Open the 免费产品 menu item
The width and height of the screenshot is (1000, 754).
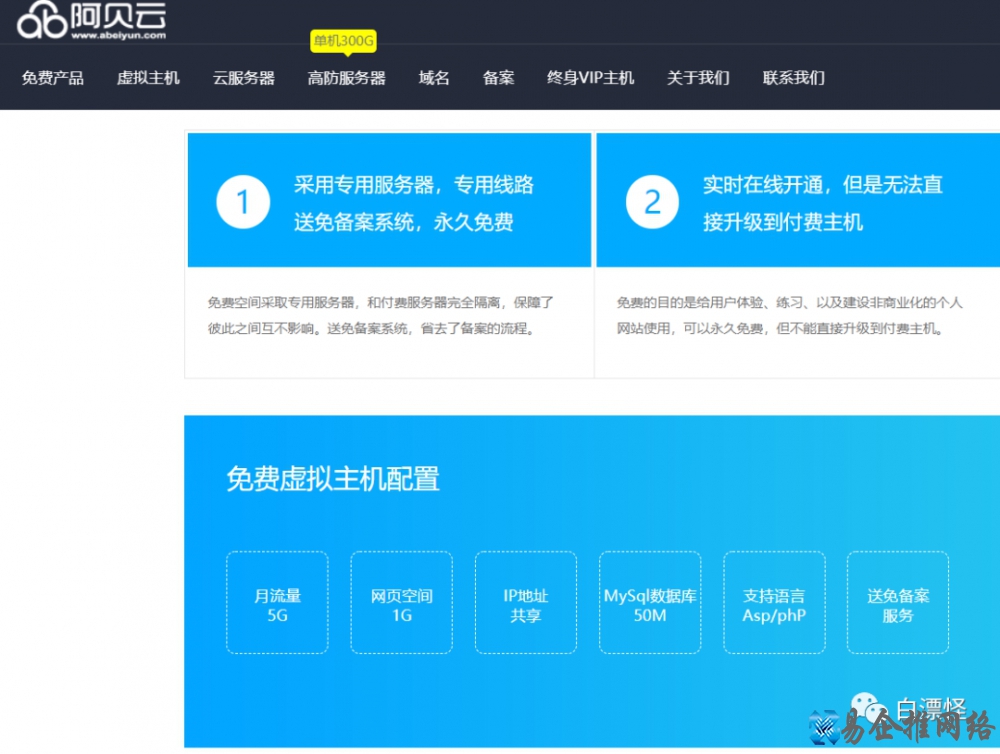click(x=53, y=78)
